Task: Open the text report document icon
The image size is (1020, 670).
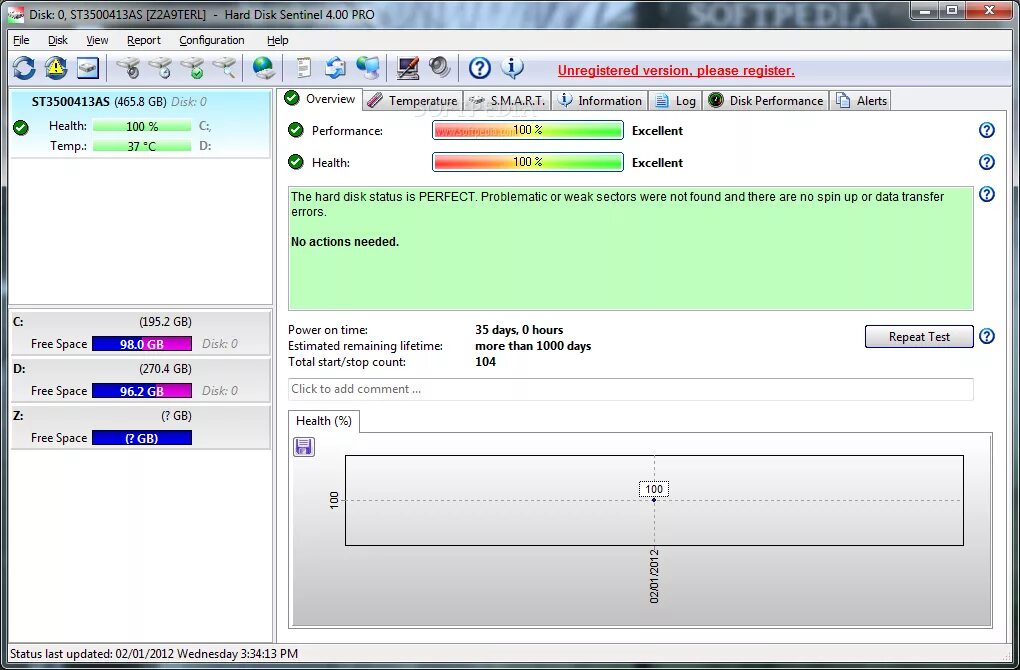Action: click(303, 68)
